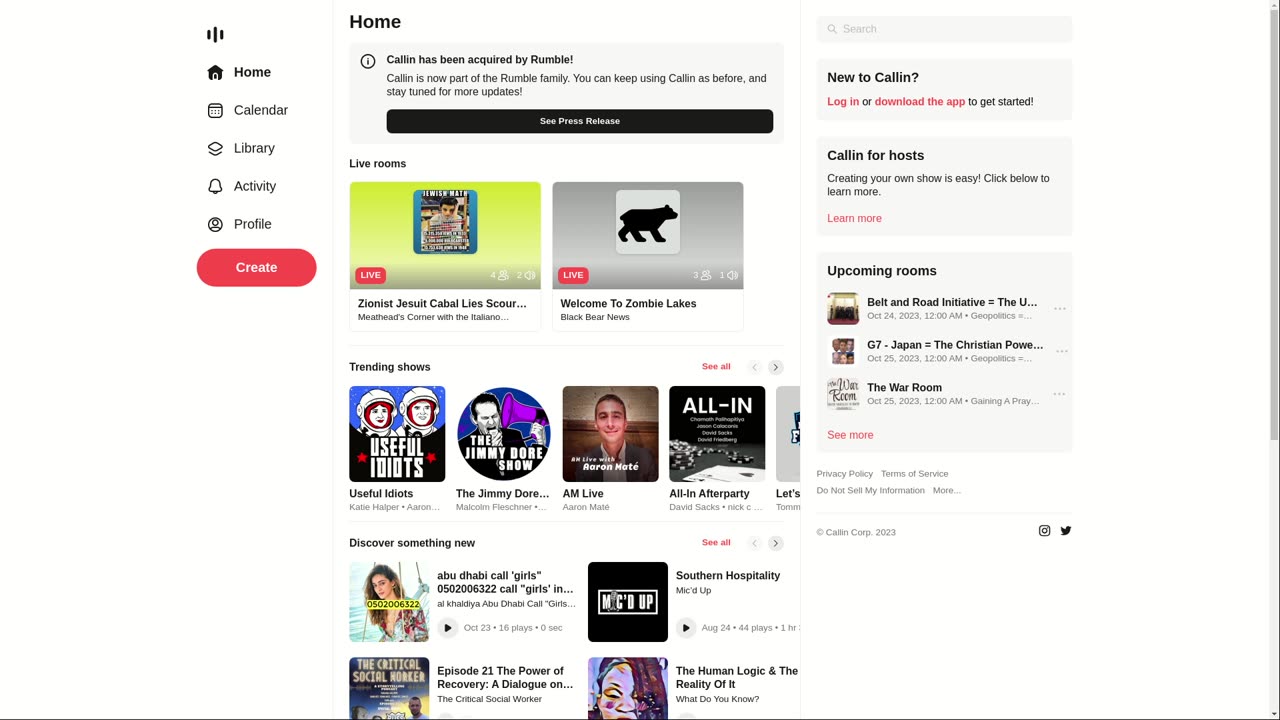
Task: Open Belt and Road Initiative room thumbnail
Action: click(x=843, y=309)
